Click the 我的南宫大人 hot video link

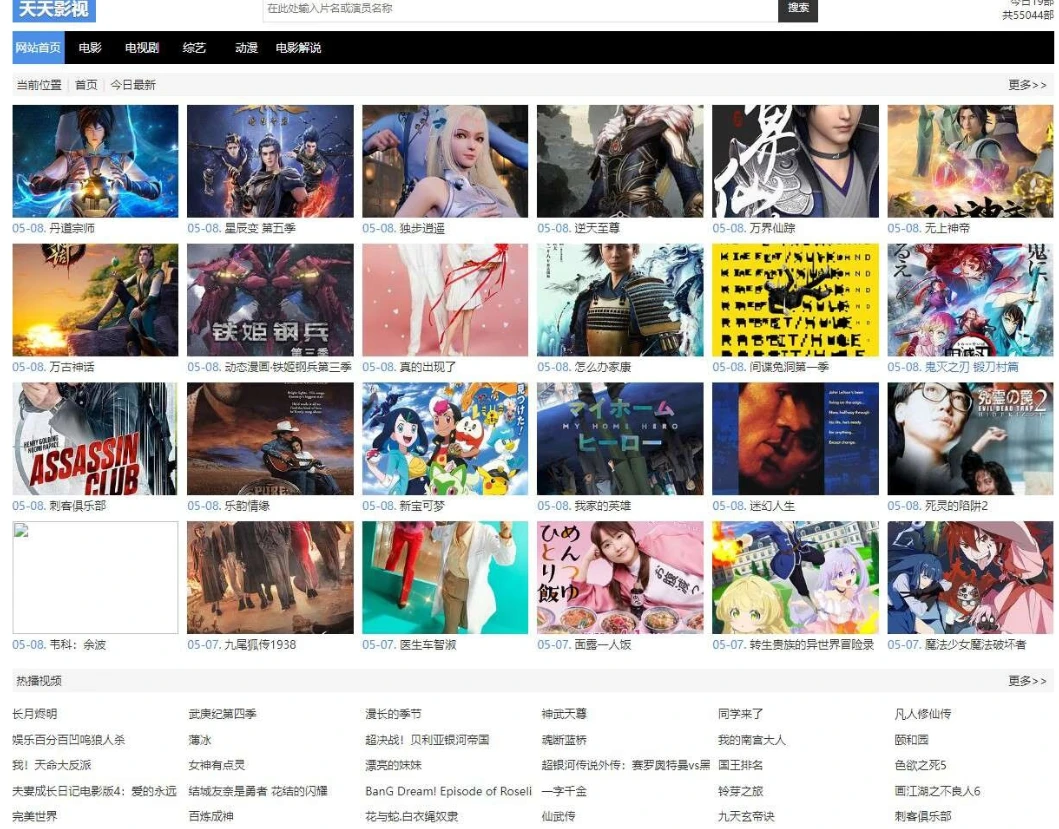pyautogui.click(x=752, y=740)
